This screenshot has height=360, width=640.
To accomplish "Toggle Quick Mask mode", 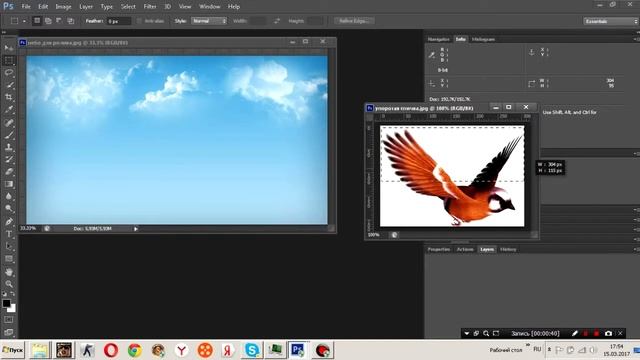I will click(9, 320).
